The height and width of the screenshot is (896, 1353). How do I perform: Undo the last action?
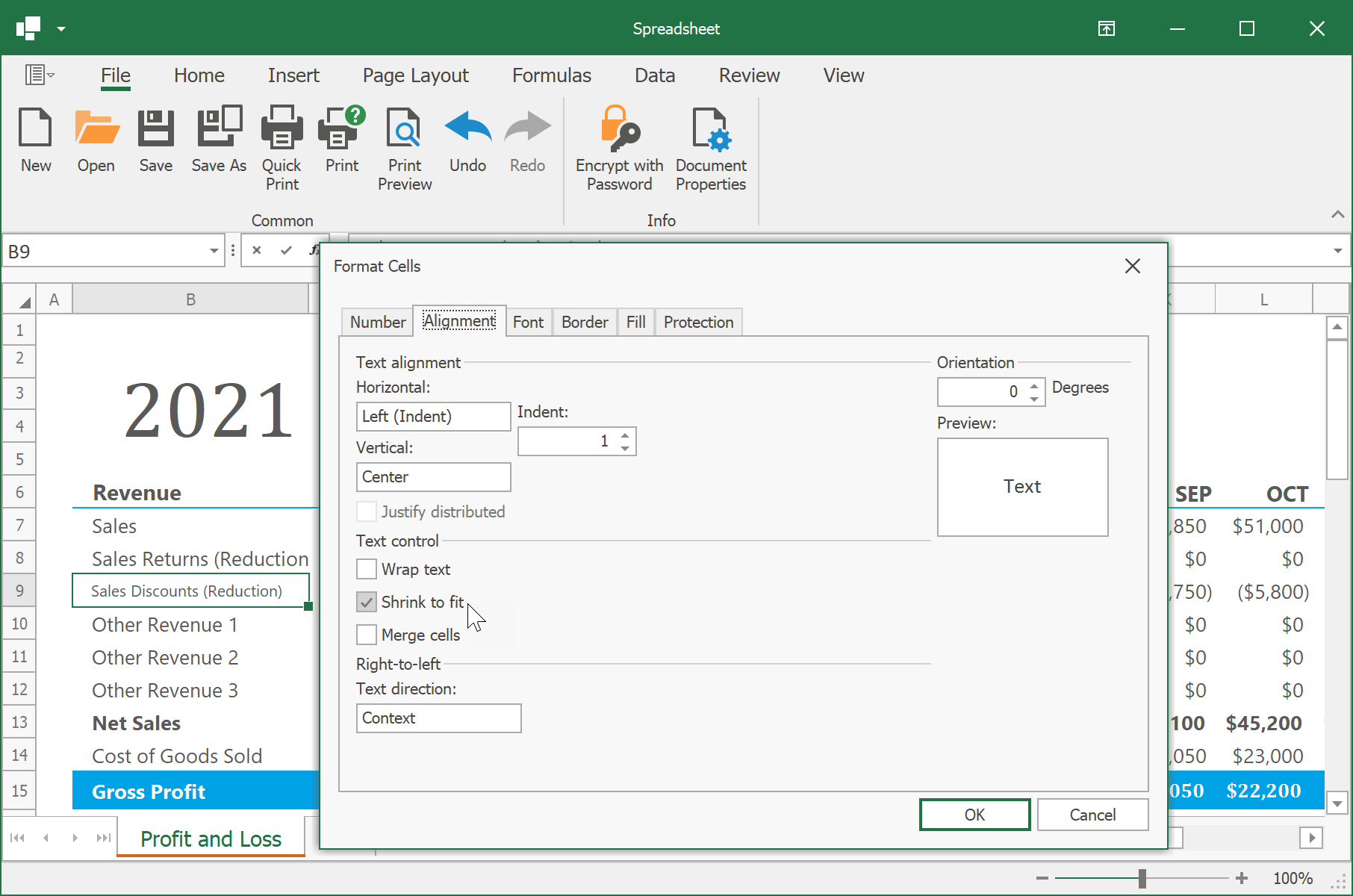point(467,142)
